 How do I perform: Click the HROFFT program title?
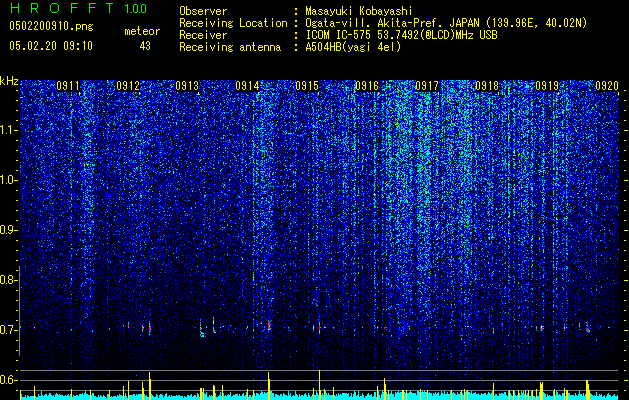62,8
